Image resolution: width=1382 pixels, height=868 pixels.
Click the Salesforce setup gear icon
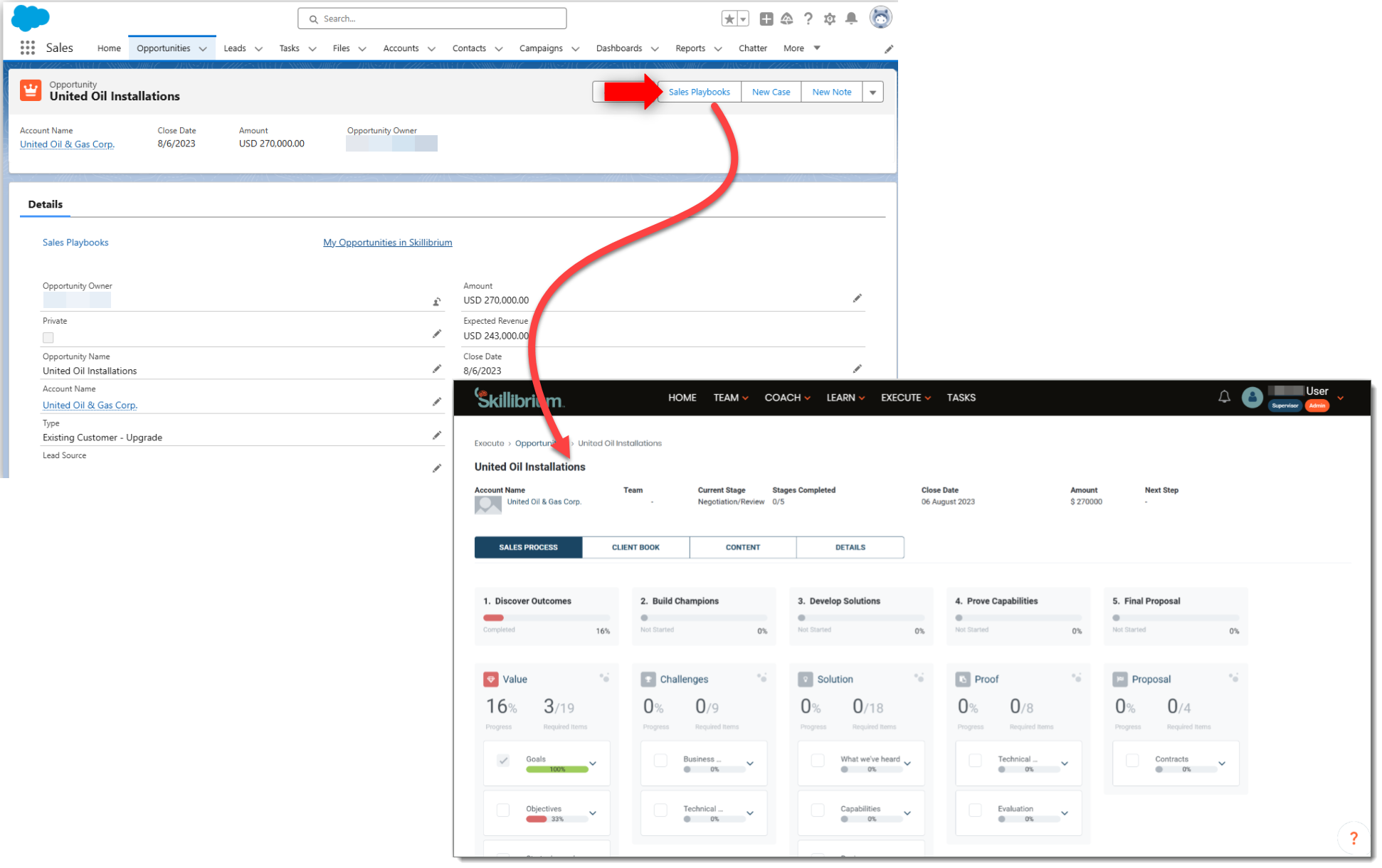point(831,19)
